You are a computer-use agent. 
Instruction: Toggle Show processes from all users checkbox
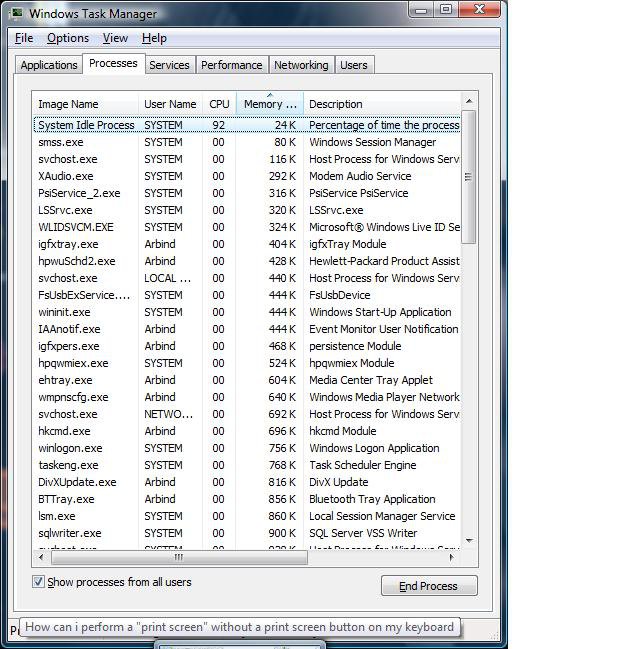[38, 582]
